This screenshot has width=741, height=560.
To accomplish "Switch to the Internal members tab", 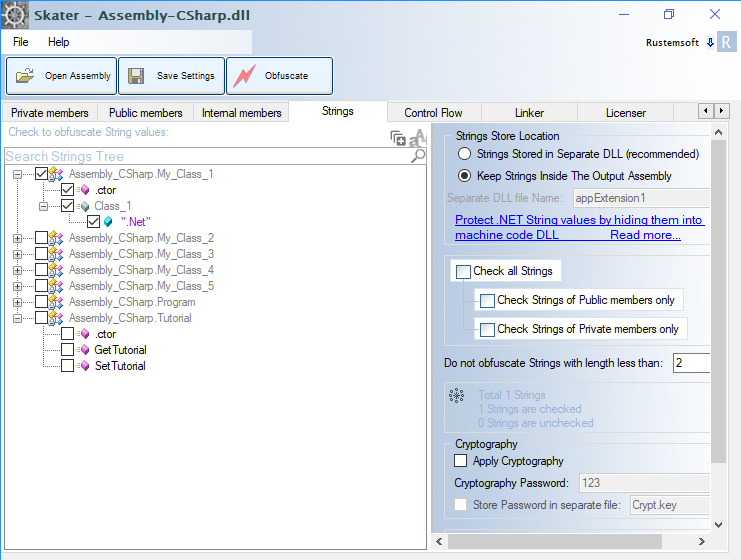I will click(x=241, y=113).
